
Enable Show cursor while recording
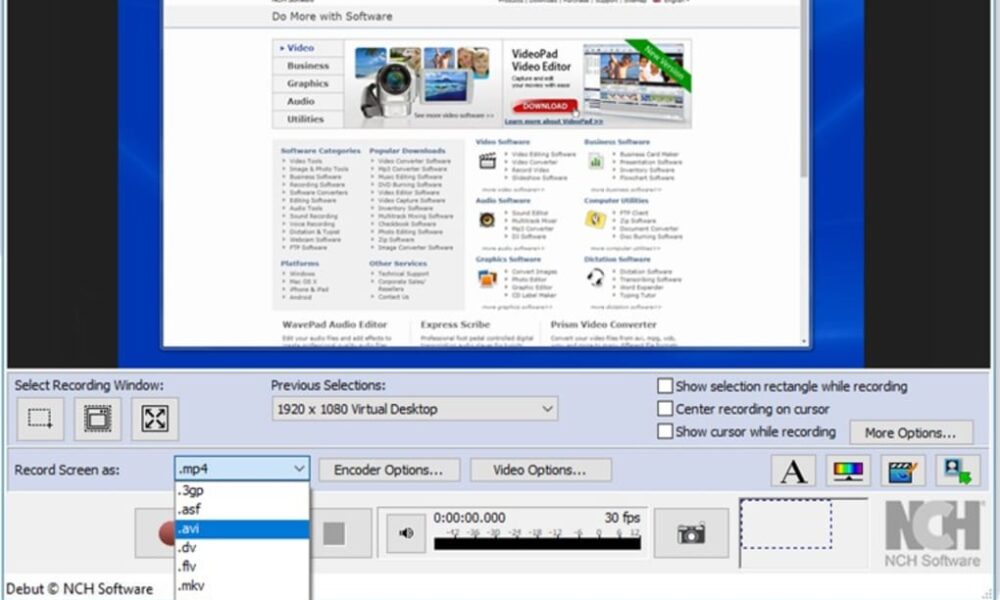click(665, 432)
